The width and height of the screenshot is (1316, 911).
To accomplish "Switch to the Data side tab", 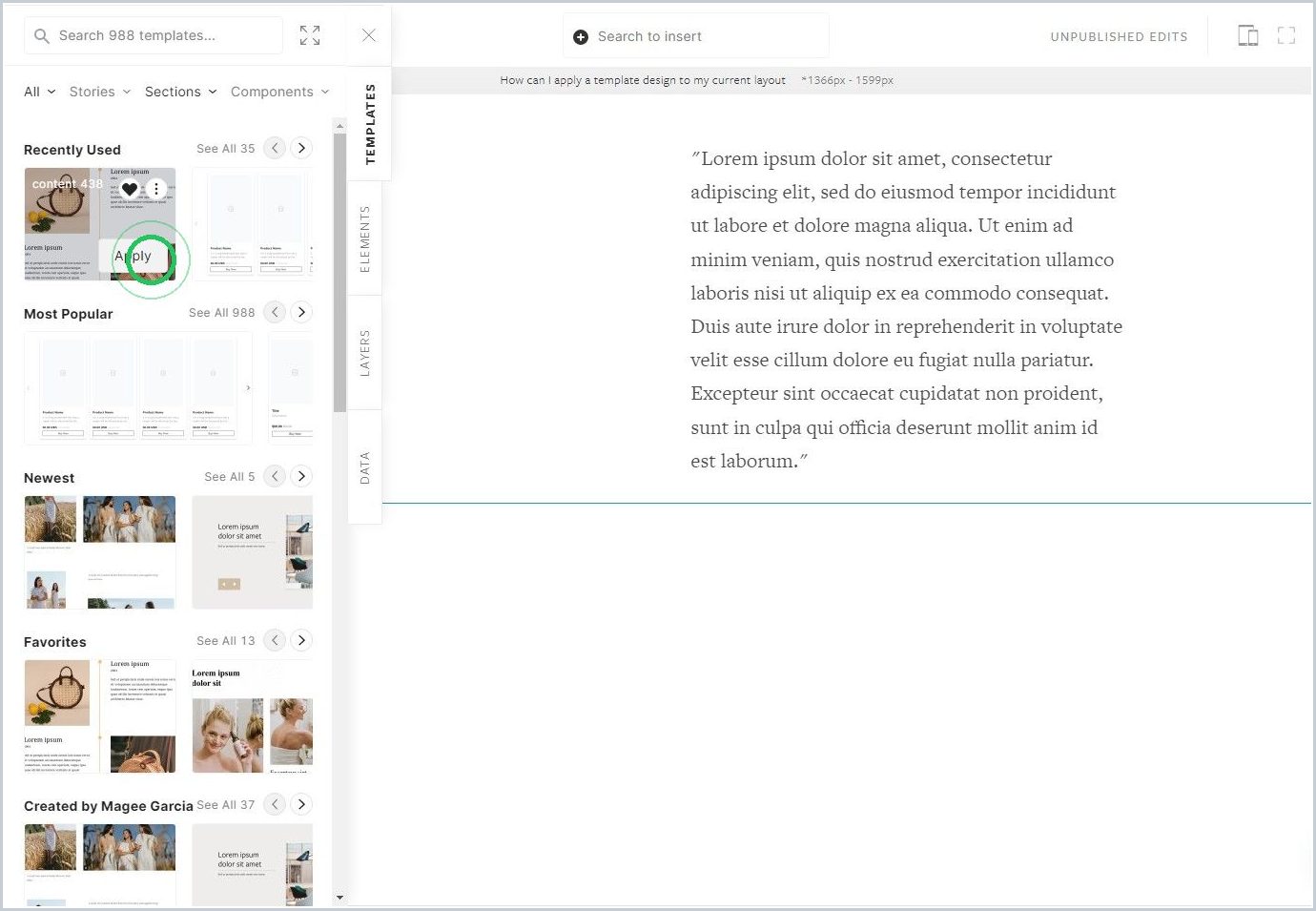I will (x=365, y=467).
